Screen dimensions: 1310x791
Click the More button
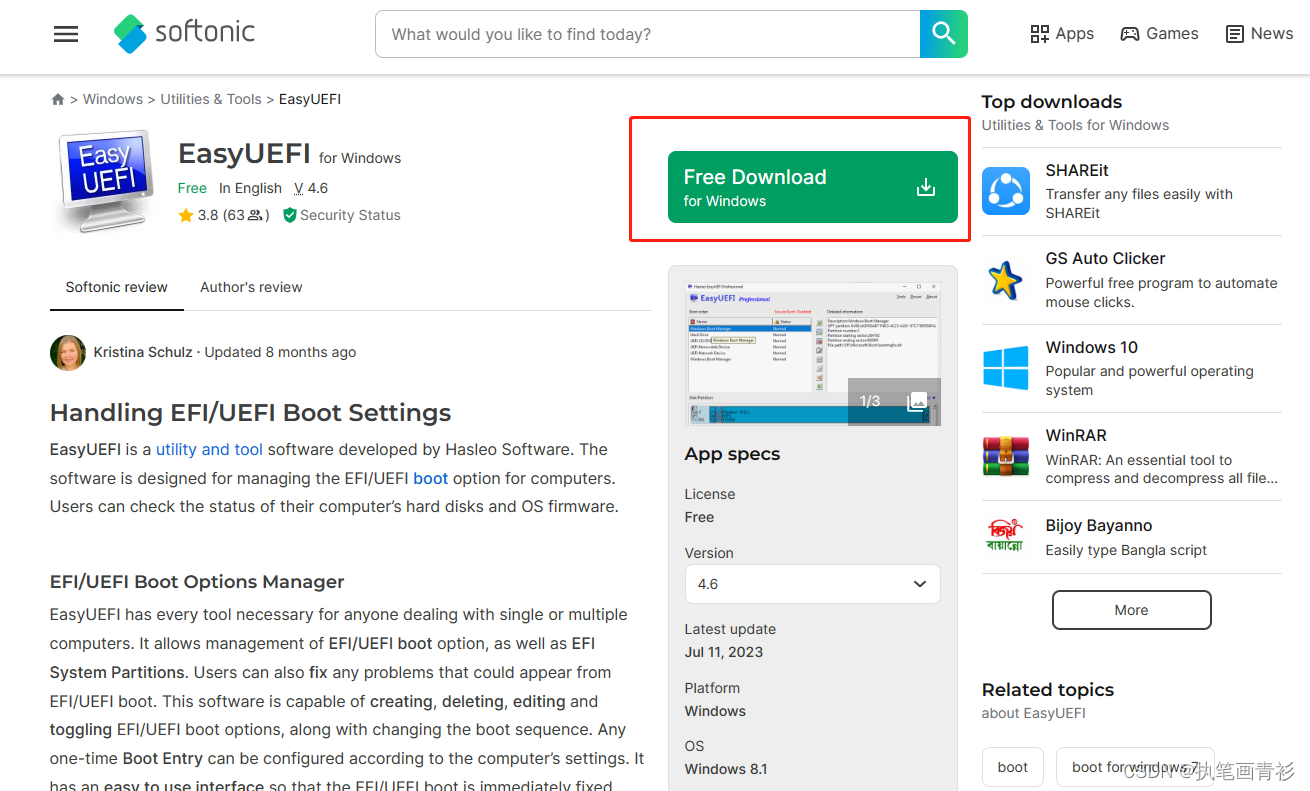click(1132, 610)
